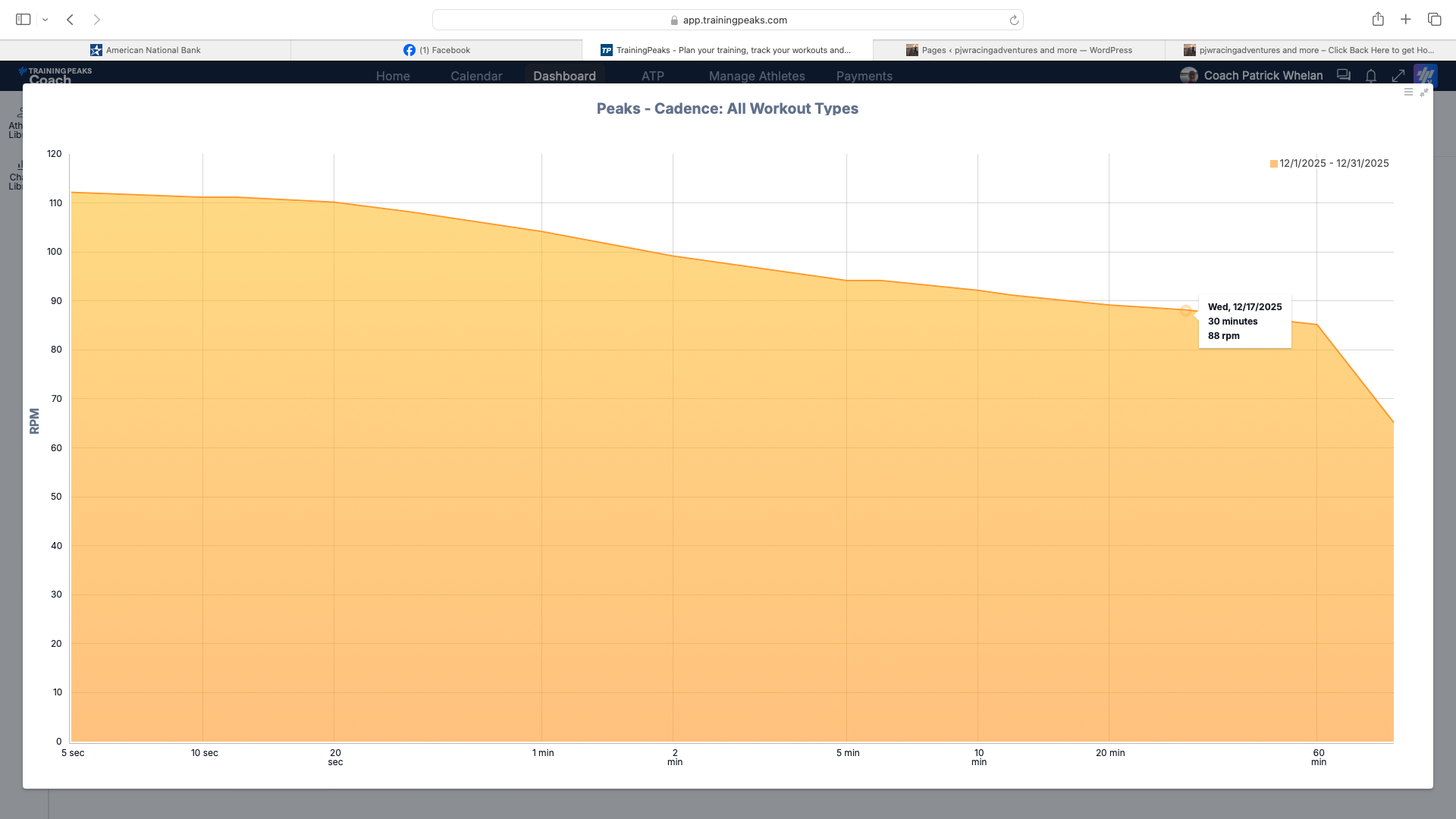Open the messages chat icon

click(1344, 75)
